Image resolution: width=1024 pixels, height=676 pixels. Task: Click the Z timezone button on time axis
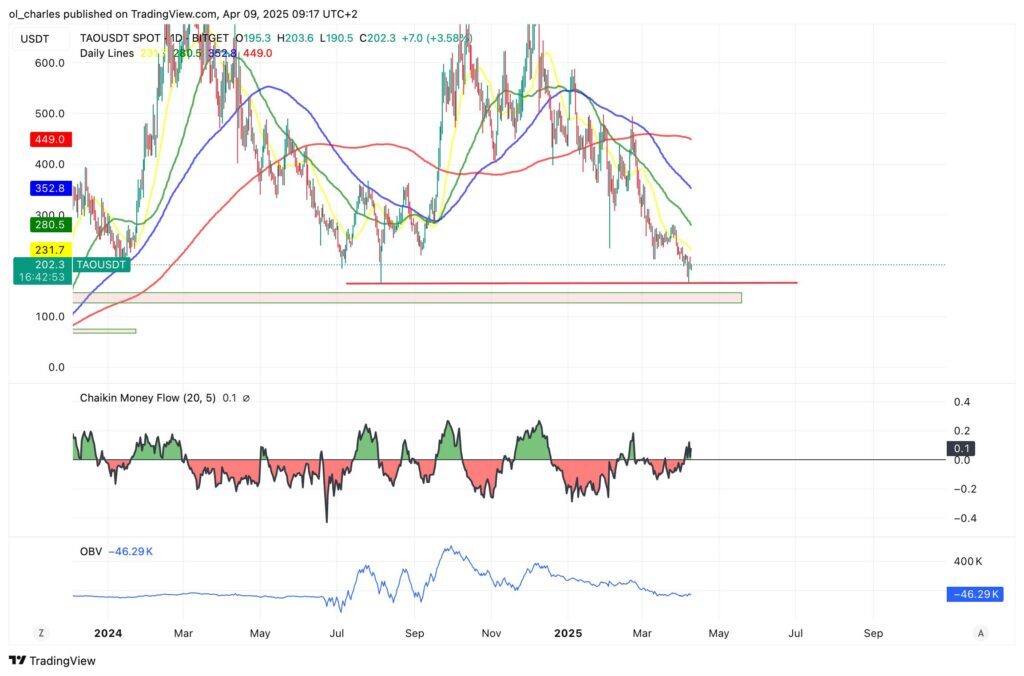(41, 633)
